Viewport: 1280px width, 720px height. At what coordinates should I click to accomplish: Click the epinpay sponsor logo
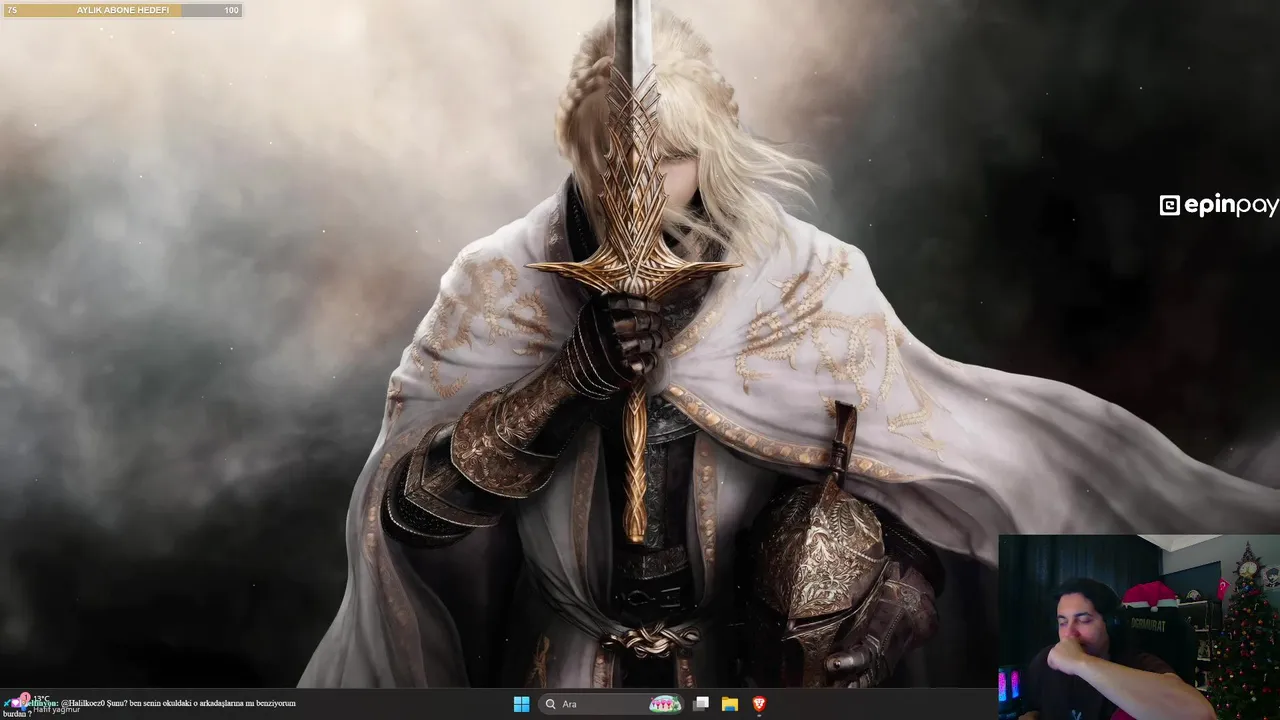coord(1219,206)
